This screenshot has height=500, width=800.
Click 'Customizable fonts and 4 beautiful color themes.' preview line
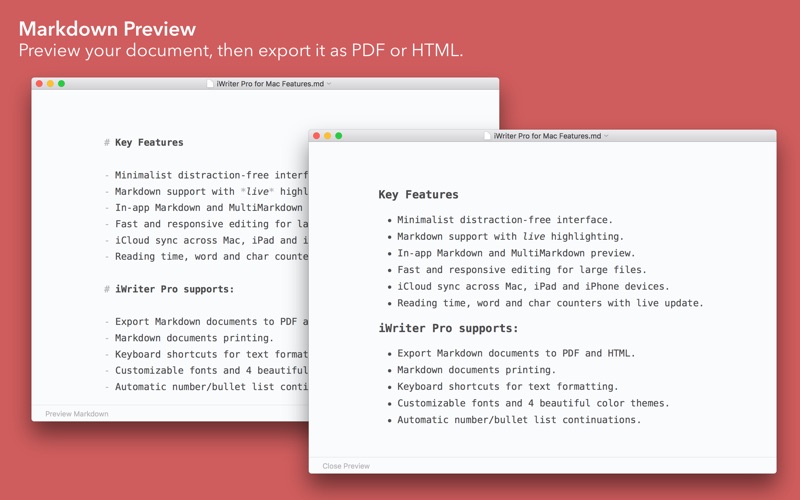click(x=533, y=403)
